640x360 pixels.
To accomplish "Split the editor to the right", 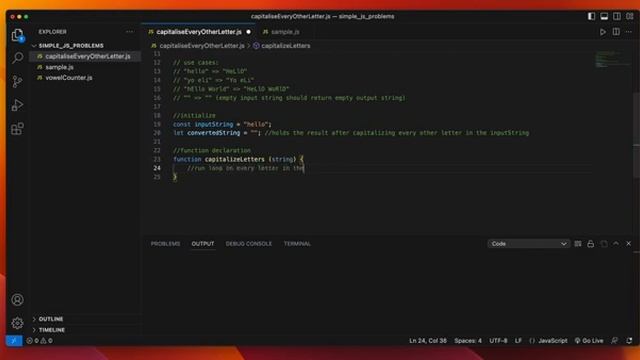I will 616,32.
